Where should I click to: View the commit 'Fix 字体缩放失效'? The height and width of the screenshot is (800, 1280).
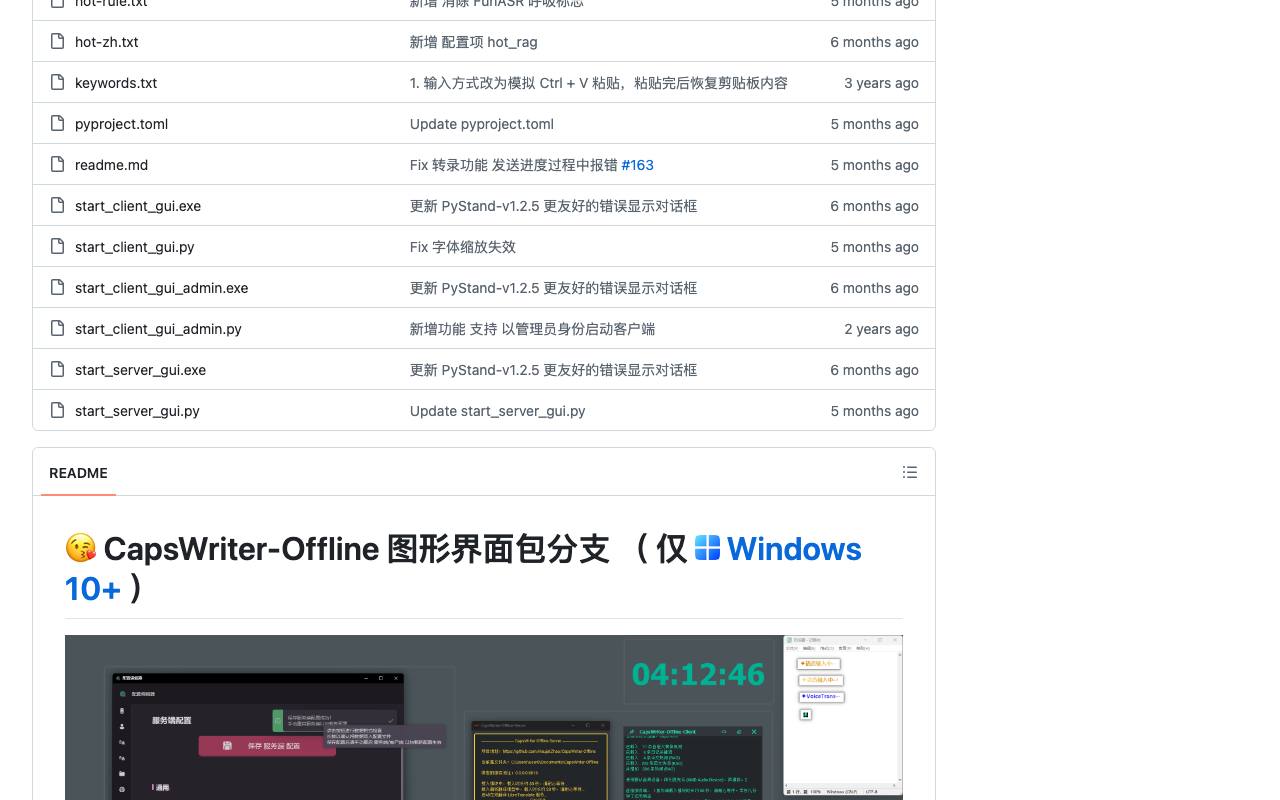tap(463, 247)
